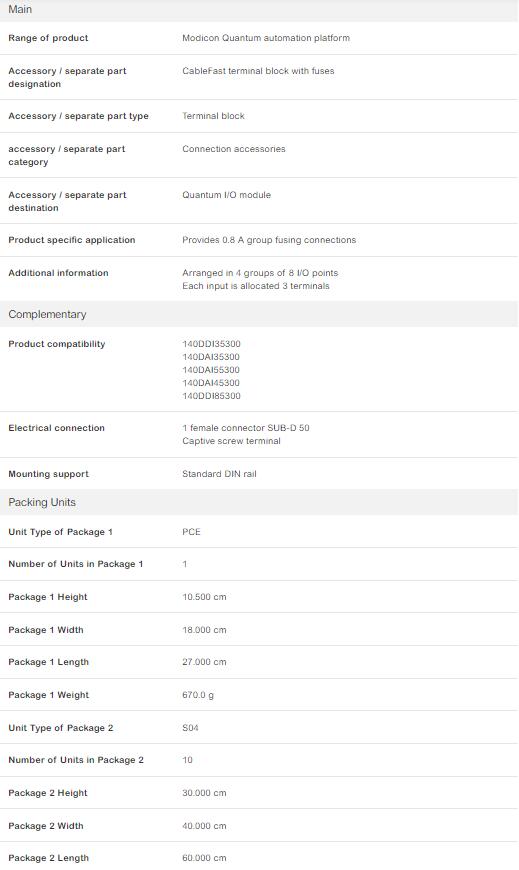The image size is (519, 870).
Task: Select compatible product 140DDI85300
Action: click(x=211, y=396)
